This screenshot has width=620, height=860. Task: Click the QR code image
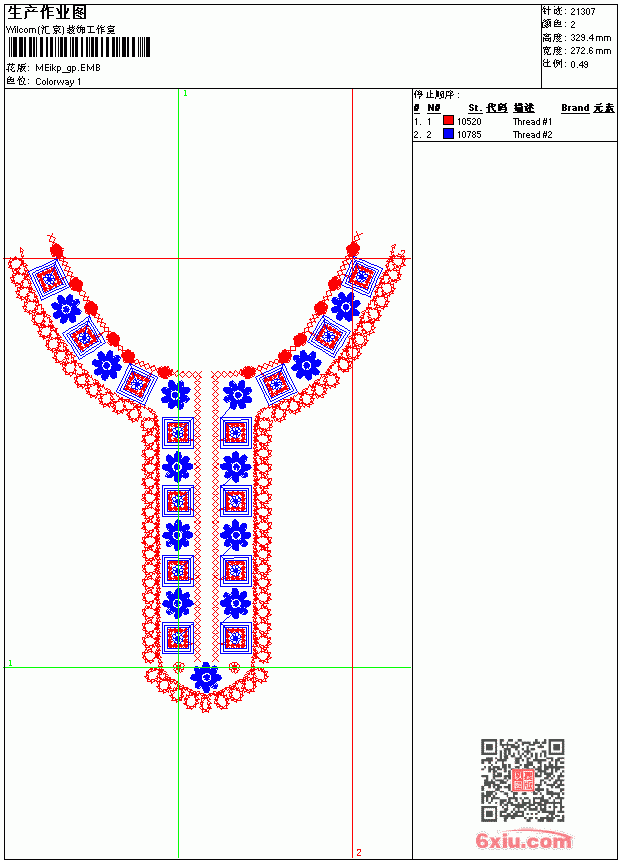(523, 780)
